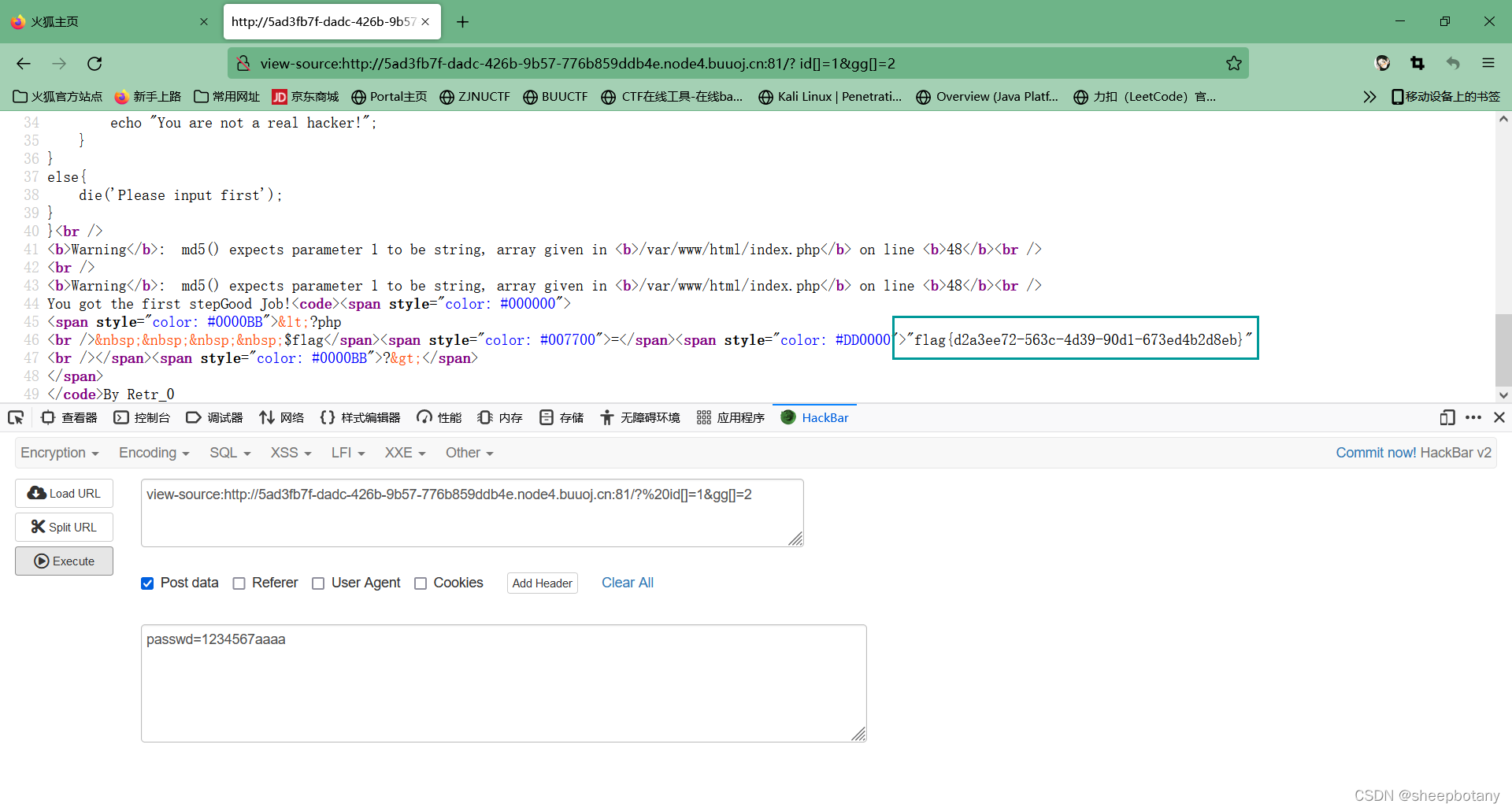Viewport: 1512px width, 811px height.
Task: Click the Clear All link
Action: 628,583
